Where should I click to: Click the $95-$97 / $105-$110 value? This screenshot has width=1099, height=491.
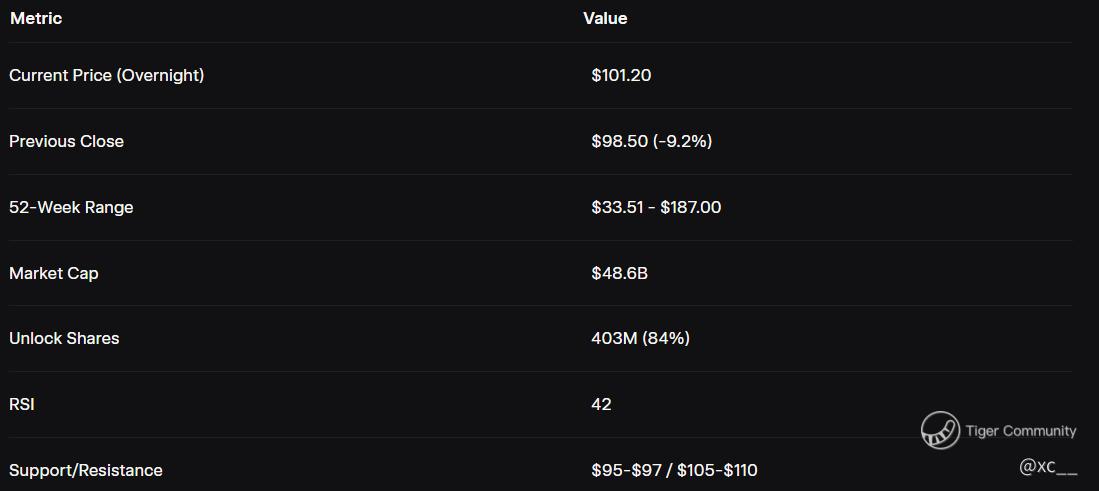click(674, 470)
